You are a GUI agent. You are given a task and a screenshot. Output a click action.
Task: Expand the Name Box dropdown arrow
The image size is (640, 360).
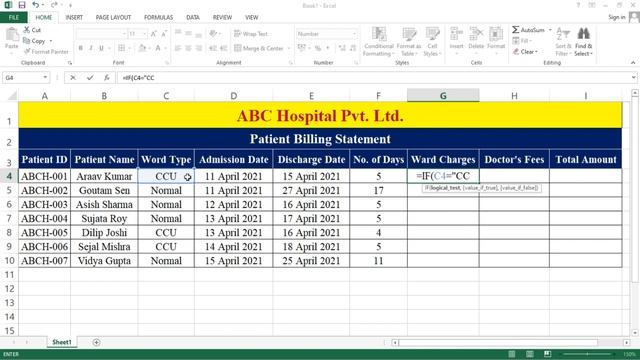click(45, 78)
